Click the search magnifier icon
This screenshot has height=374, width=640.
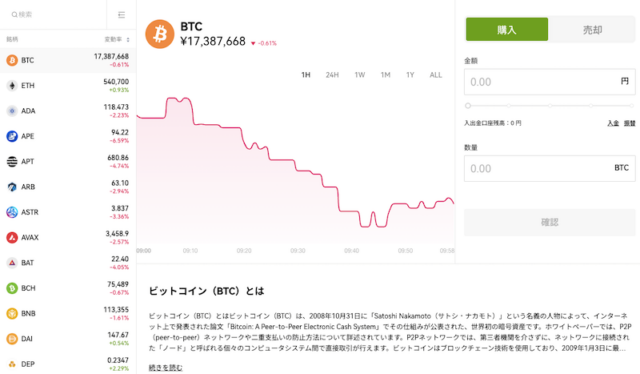point(14,15)
